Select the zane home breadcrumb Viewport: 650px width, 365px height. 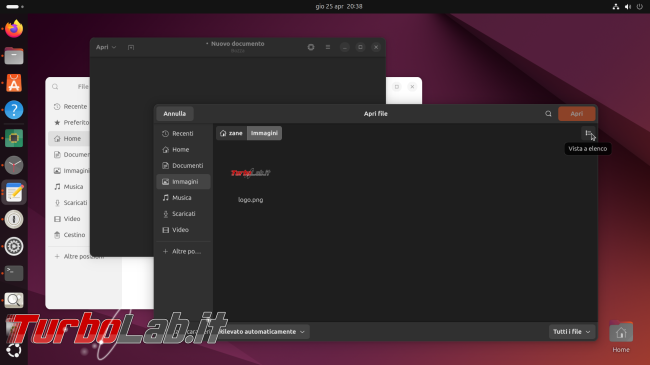(x=231, y=133)
